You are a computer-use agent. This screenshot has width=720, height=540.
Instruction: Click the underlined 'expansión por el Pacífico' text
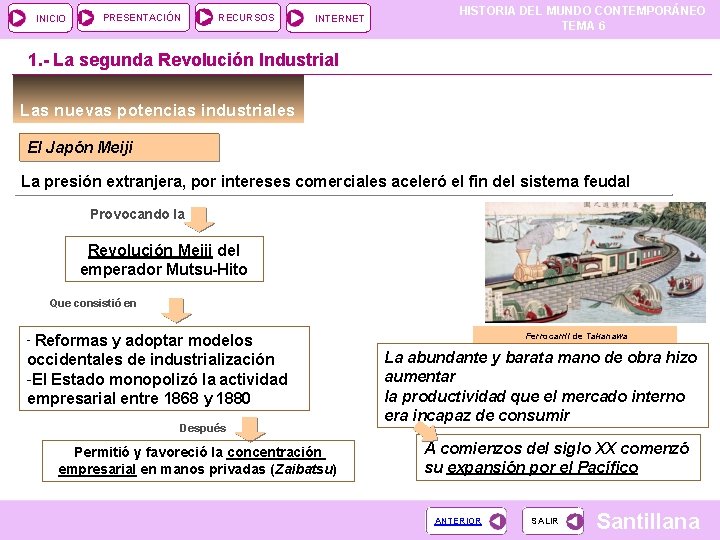(542, 467)
